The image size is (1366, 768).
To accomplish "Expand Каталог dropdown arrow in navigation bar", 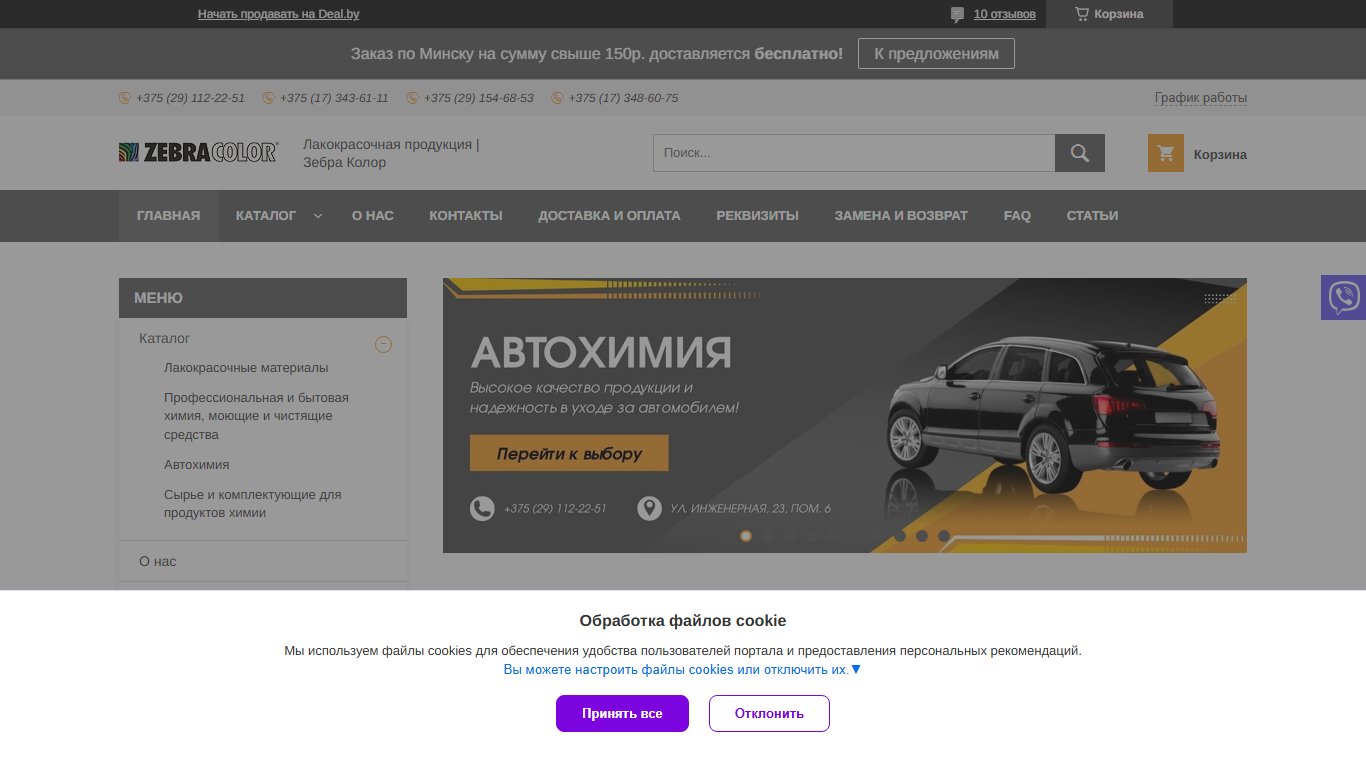I will tap(318, 216).
